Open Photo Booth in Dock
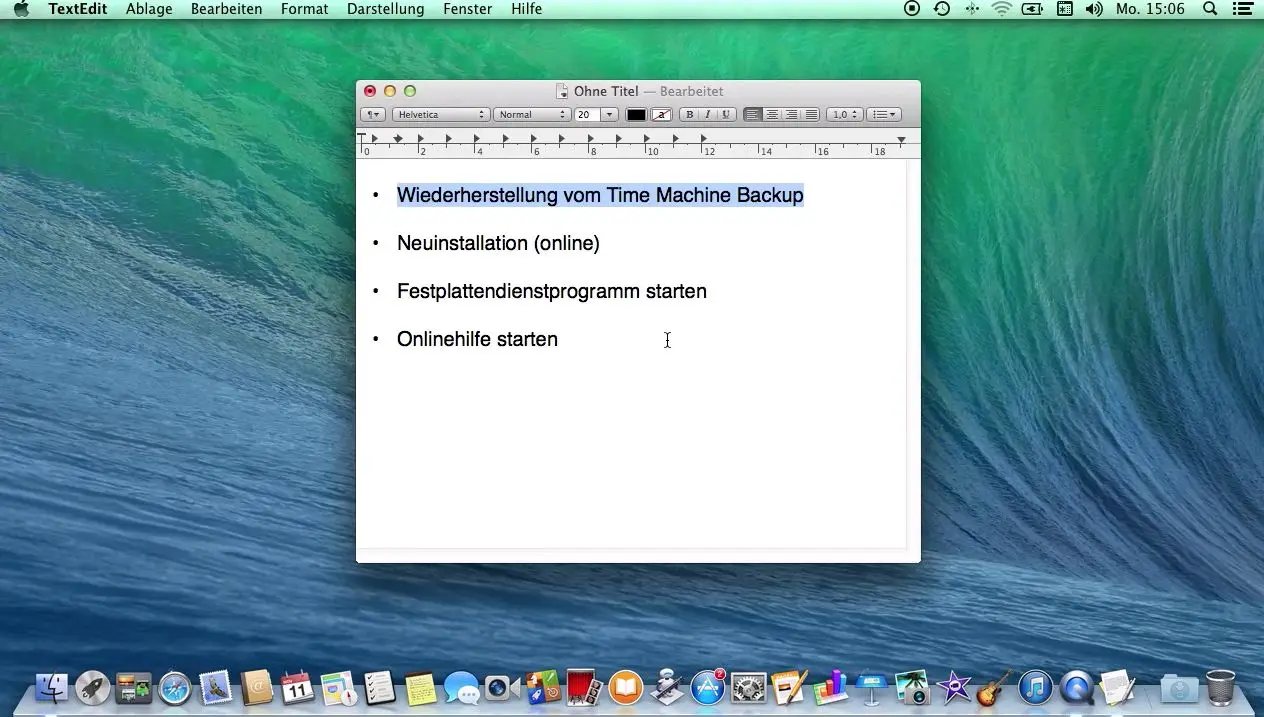 click(x=584, y=687)
